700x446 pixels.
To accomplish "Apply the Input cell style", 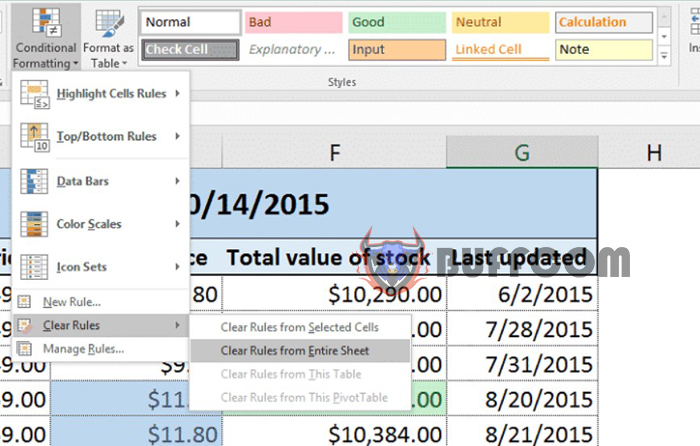I will click(397, 50).
